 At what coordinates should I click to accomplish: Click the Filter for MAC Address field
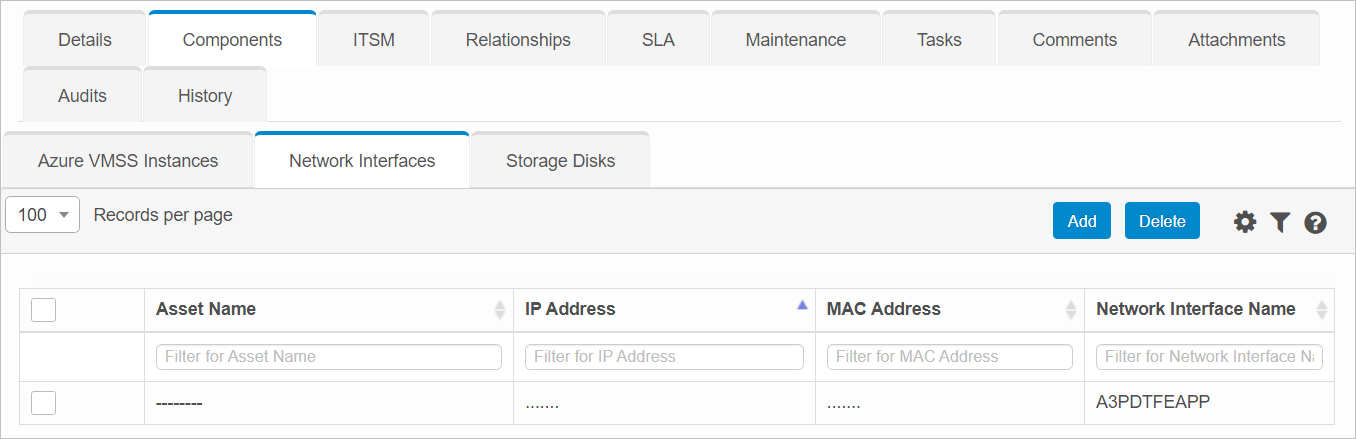950,357
